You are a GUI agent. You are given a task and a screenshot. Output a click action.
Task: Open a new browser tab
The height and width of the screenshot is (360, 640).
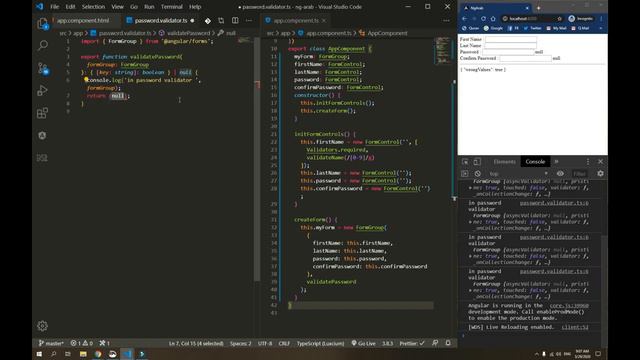538,8
